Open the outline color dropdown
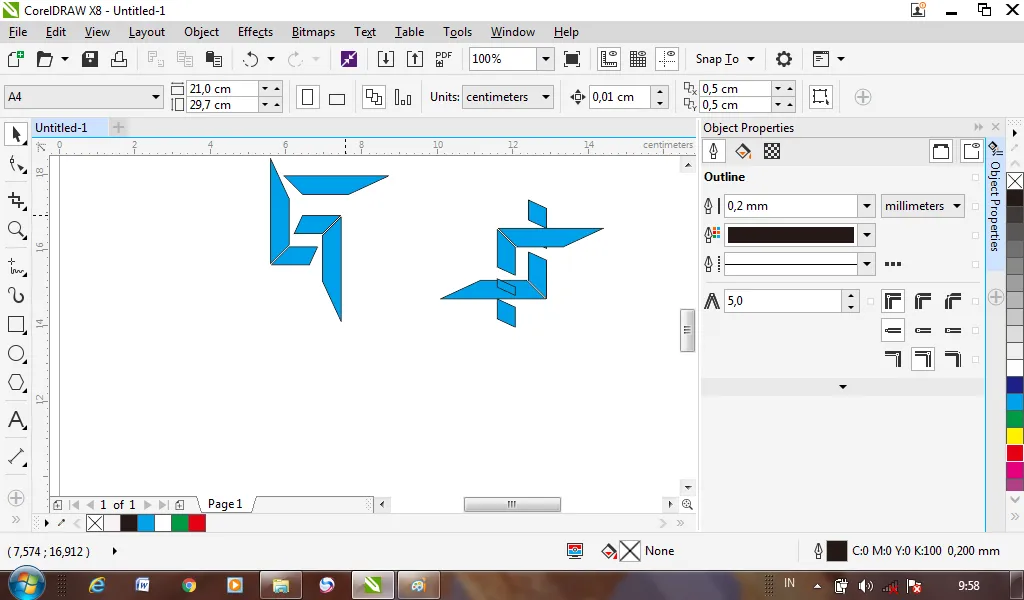The image size is (1024, 600). click(x=867, y=235)
